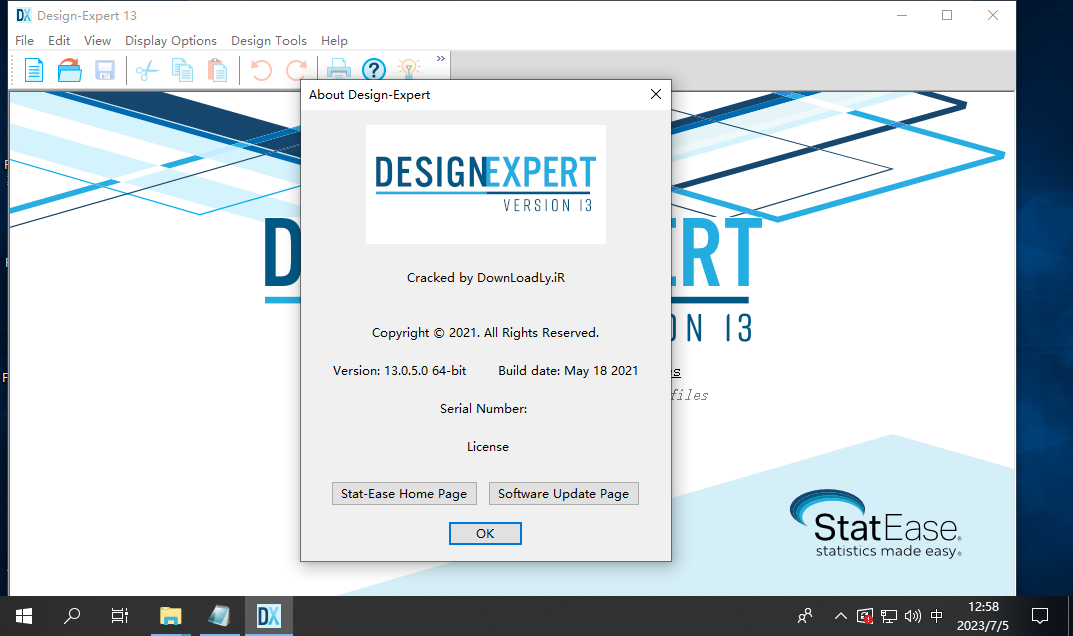Image resolution: width=1073 pixels, height=636 pixels.
Task: Open the Help menu
Action: [x=334, y=40]
